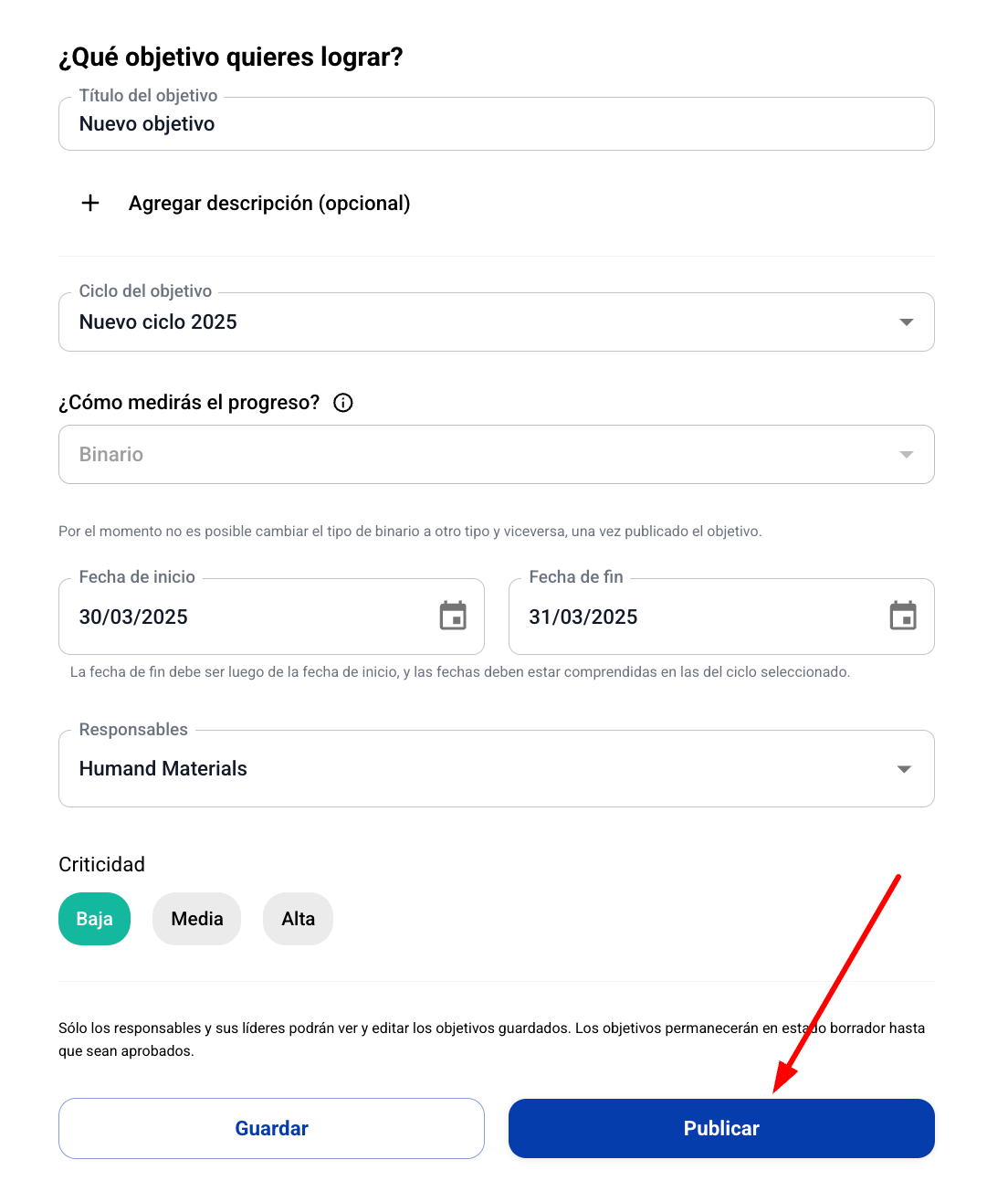The height and width of the screenshot is (1202, 1008).
Task: Click the start date 30/03/2025 field
Action: [x=271, y=617]
